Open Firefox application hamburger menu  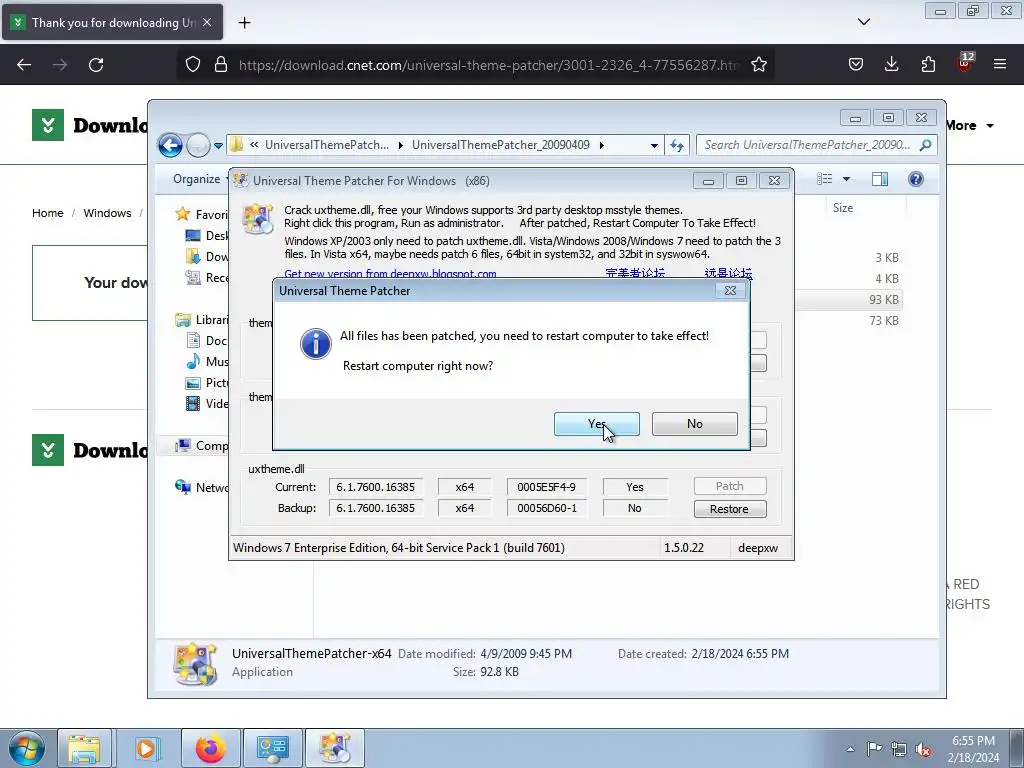pyautogui.click(x=1000, y=64)
